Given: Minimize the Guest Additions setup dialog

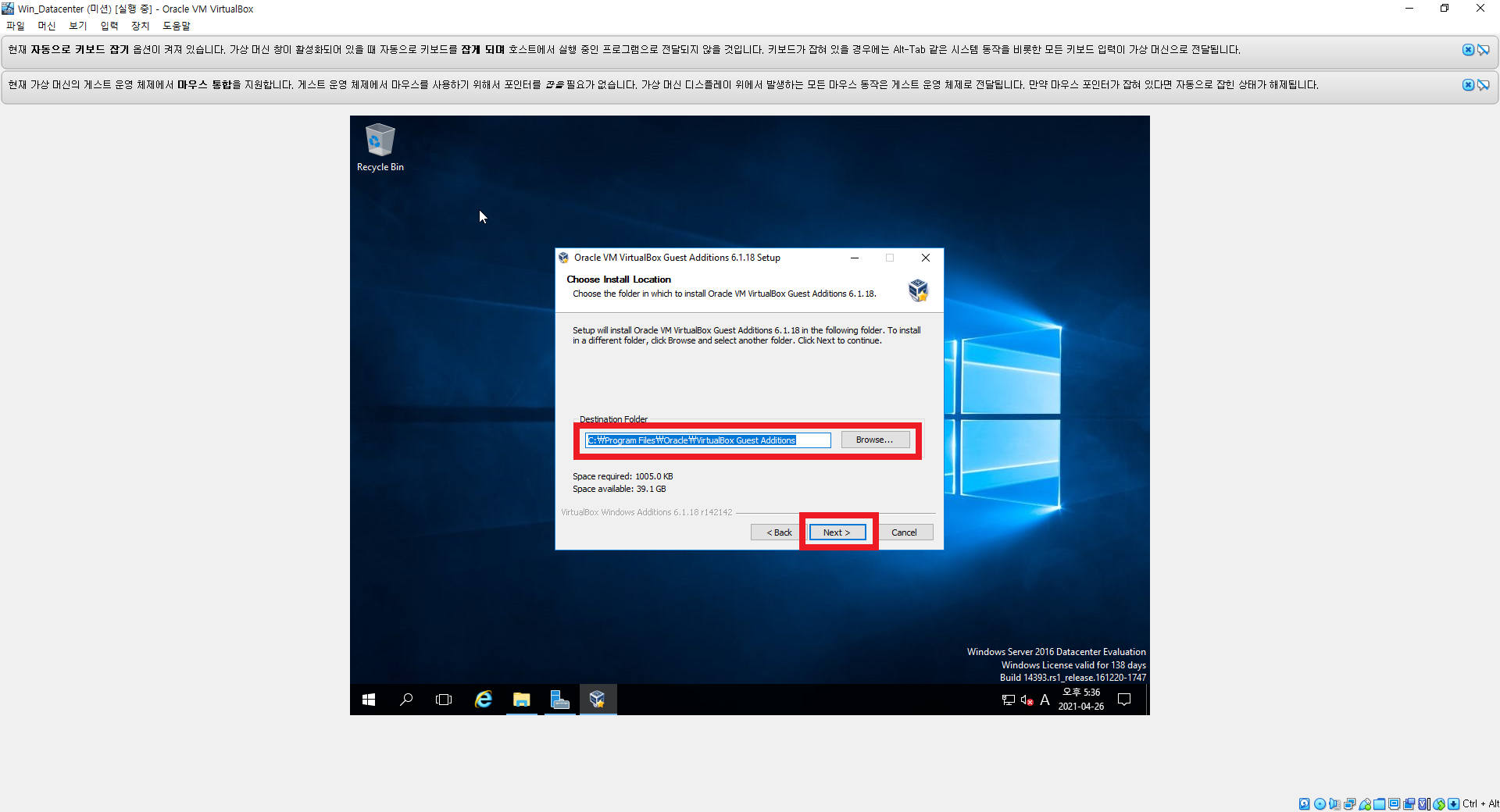Looking at the screenshot, I should click(x=855, y=258).
